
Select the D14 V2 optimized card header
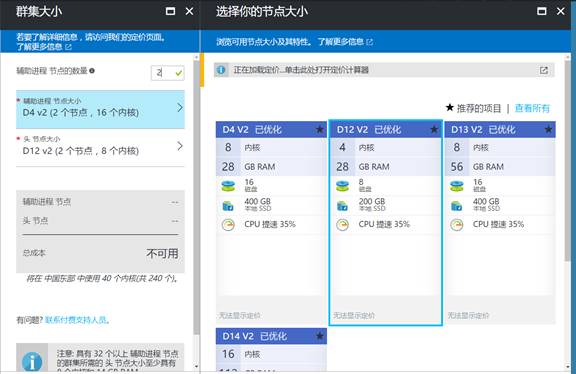271,336
